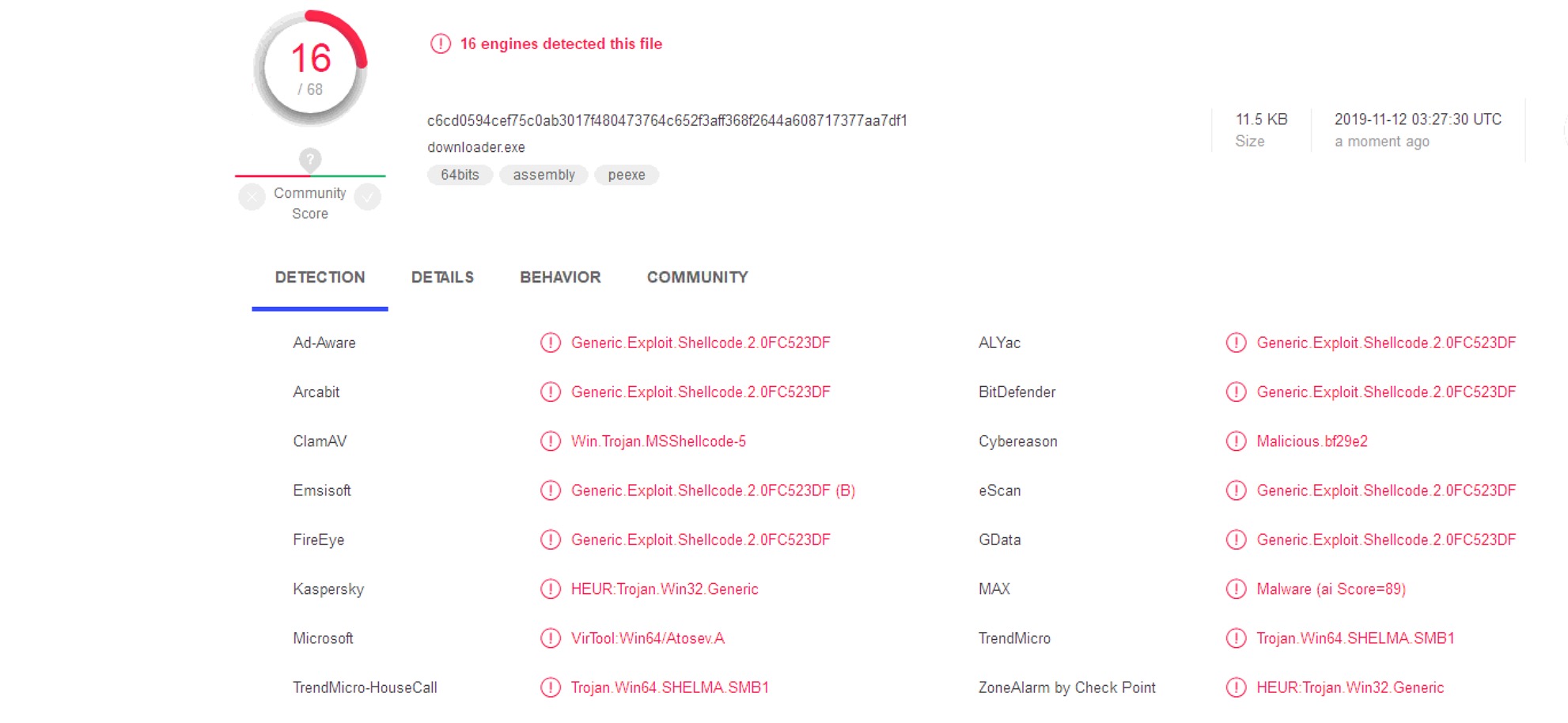This screenshot has height=723, width=1568.
Task: Click the warning icon next to ClamAV's detection
Action: [x=550, y=441]
